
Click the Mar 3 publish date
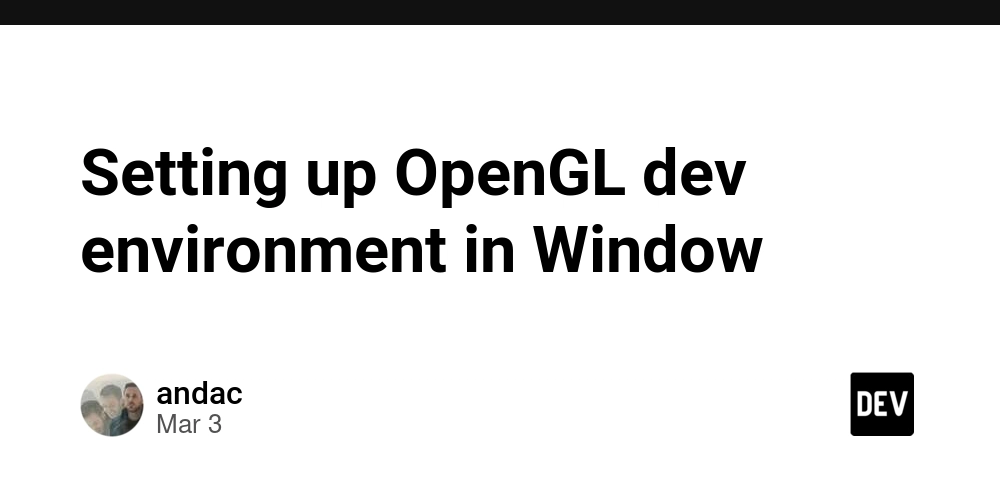tap(189, 425)
